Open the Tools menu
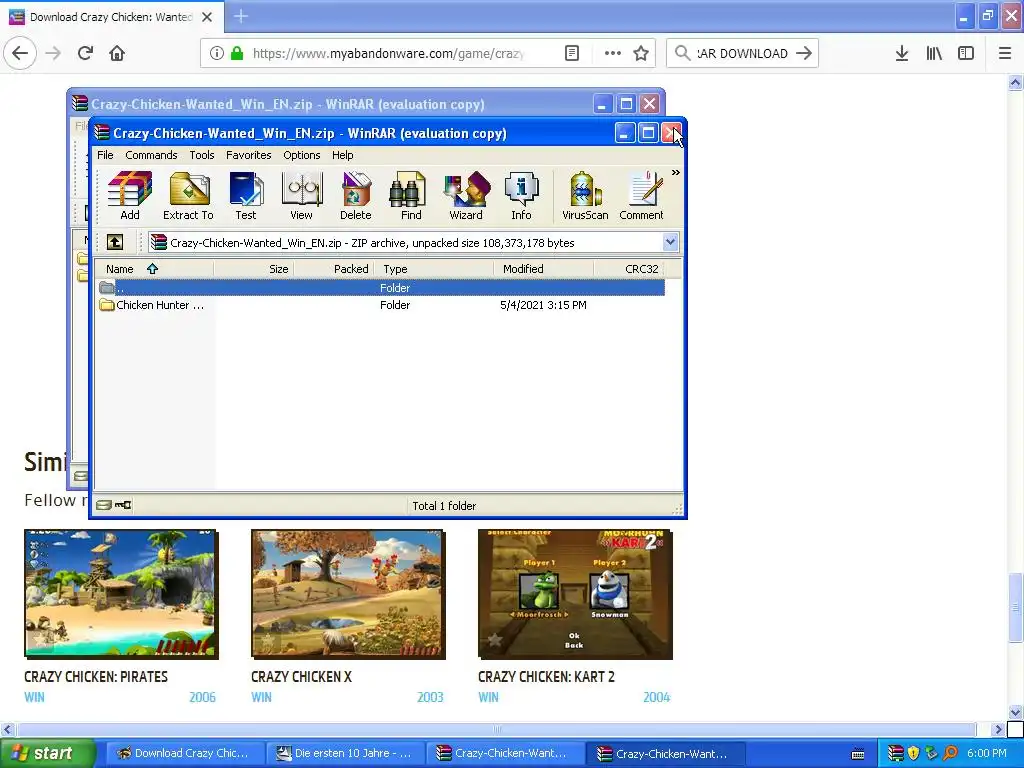Viewport: 1024px width, 768px height. coord(202,155)
